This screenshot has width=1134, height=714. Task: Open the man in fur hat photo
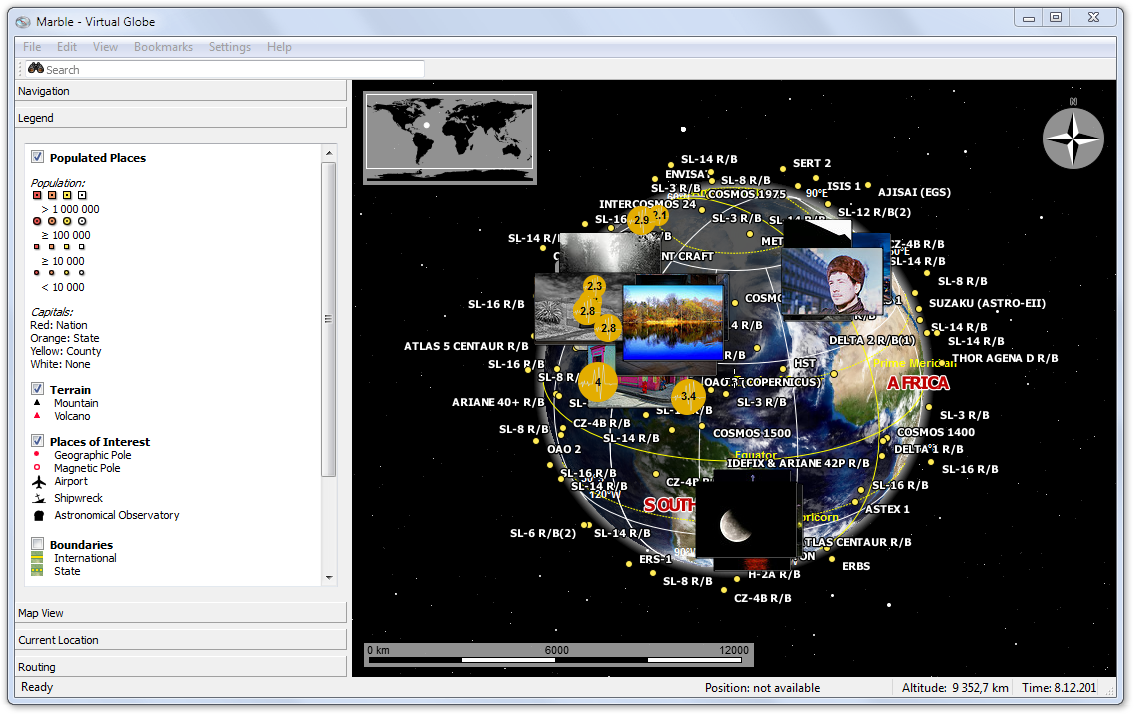tap(832, 282)
